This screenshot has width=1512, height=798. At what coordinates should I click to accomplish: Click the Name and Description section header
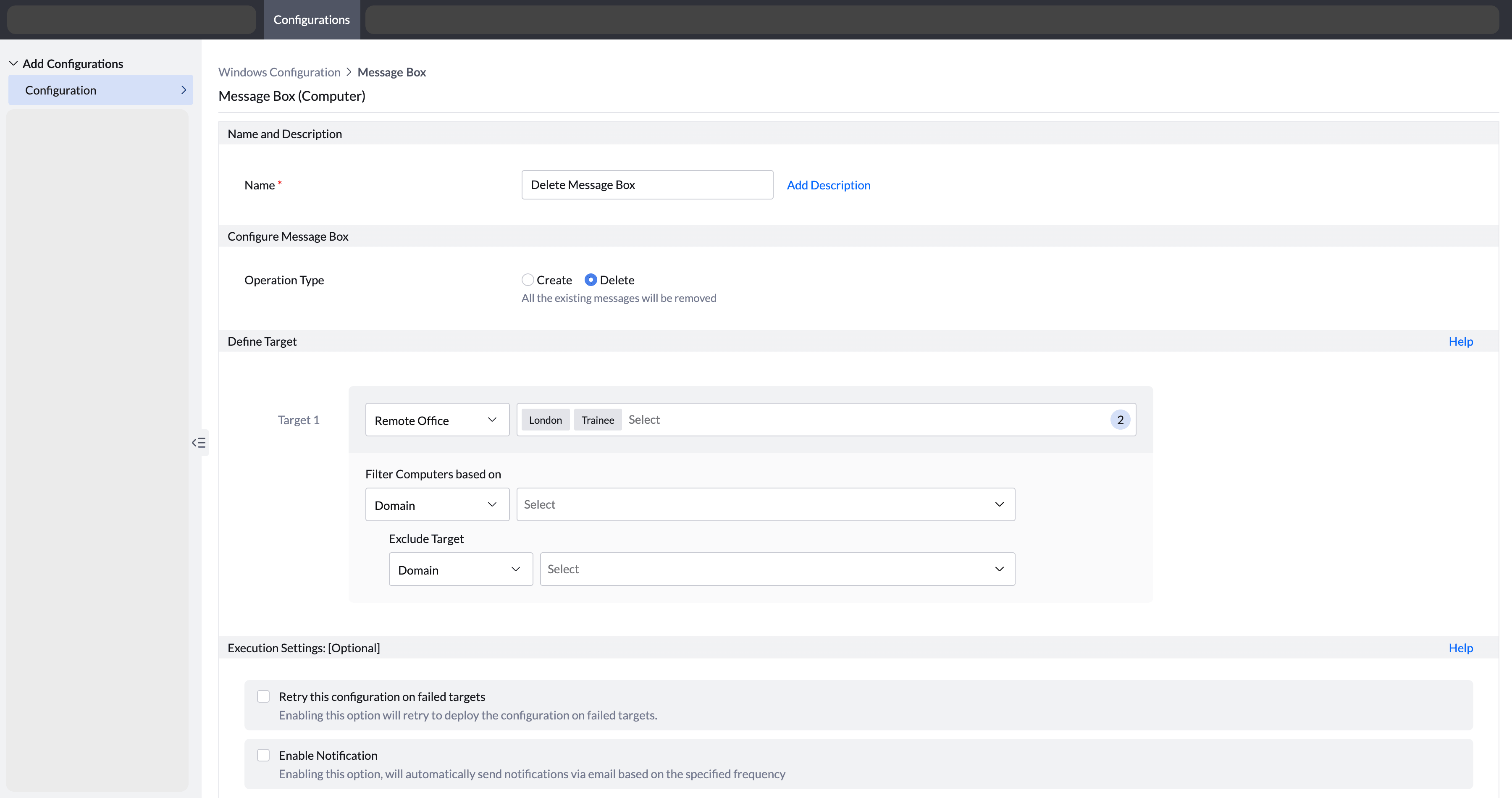(284, 134)
